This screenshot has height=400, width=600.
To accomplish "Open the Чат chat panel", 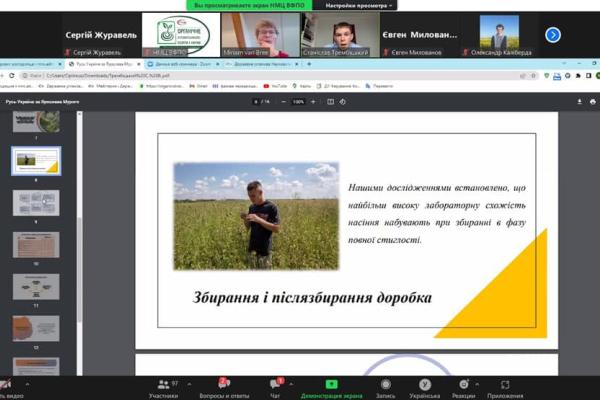I will [x=276, y=388].
